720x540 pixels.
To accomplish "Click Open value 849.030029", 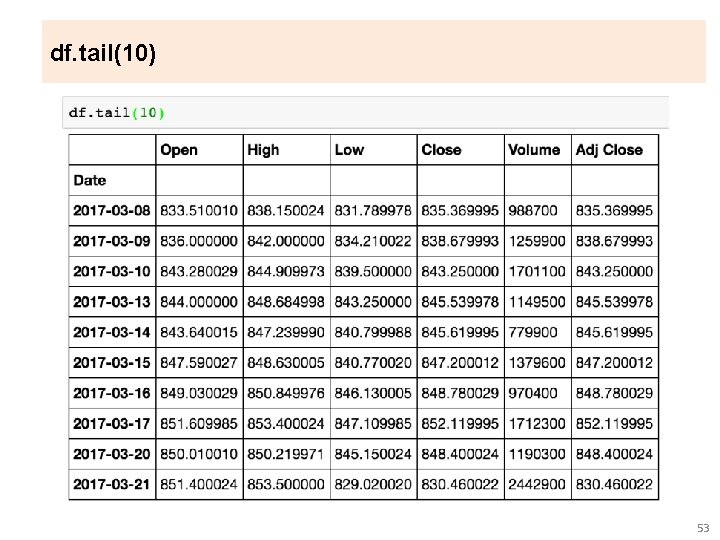I will tap(198, 393).
